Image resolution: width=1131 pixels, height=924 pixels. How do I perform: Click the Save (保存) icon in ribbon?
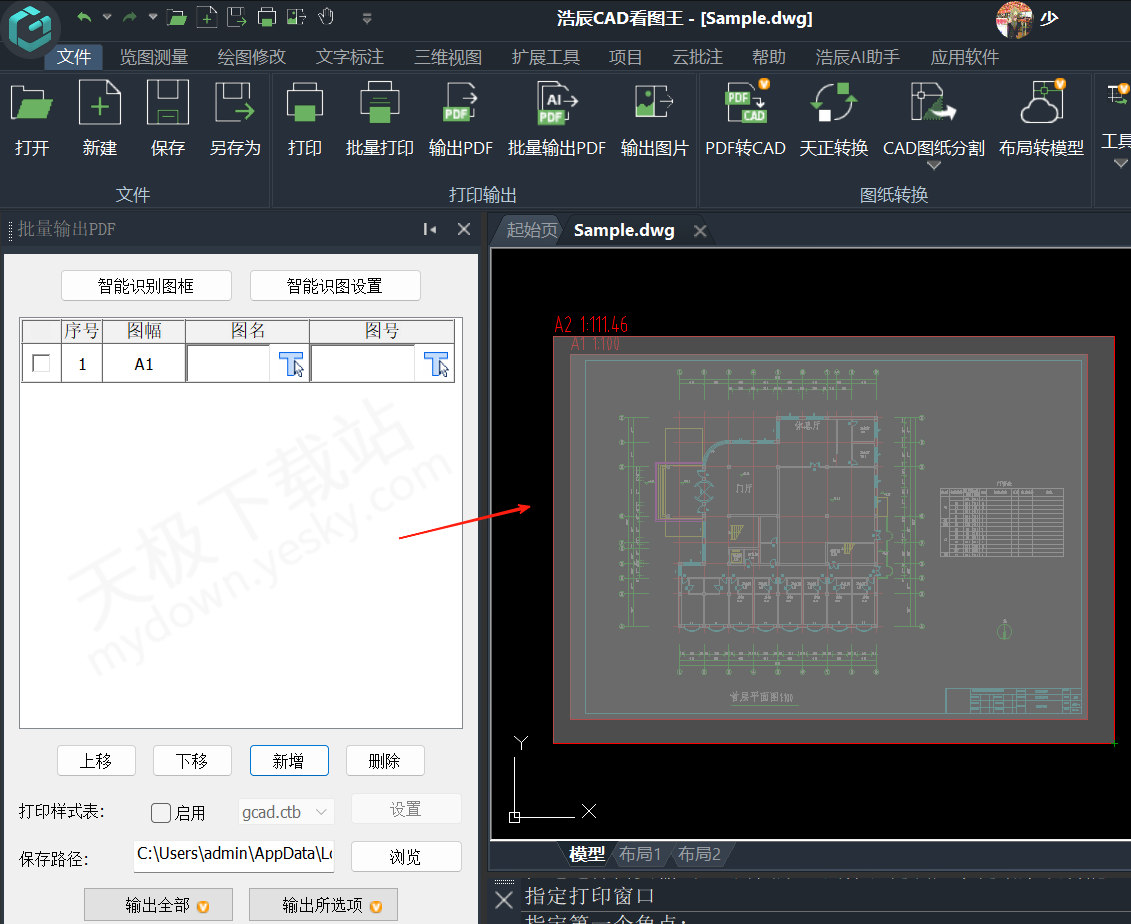pyautogui.click(x=167, y=103)
